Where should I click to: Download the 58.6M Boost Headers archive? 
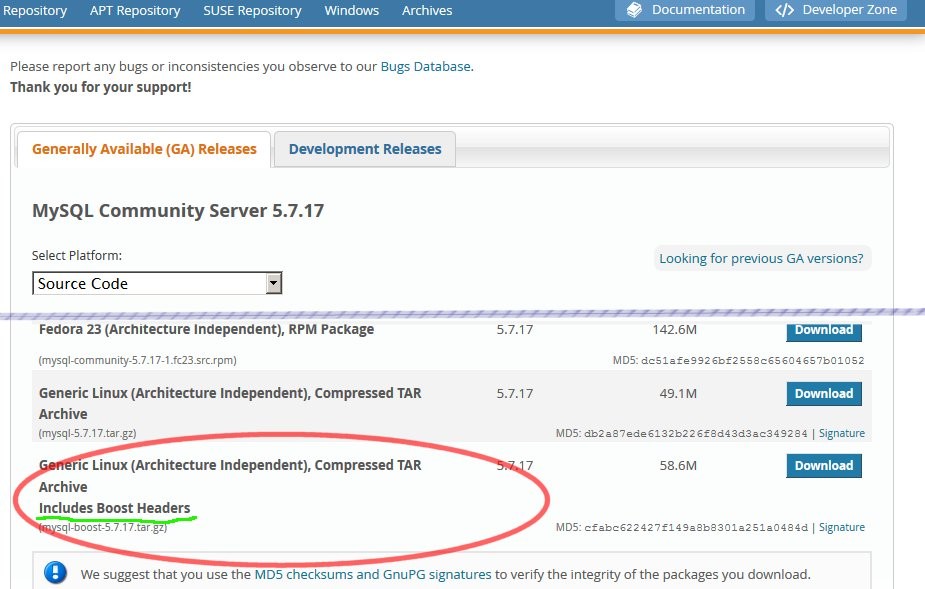pos(824,466)
